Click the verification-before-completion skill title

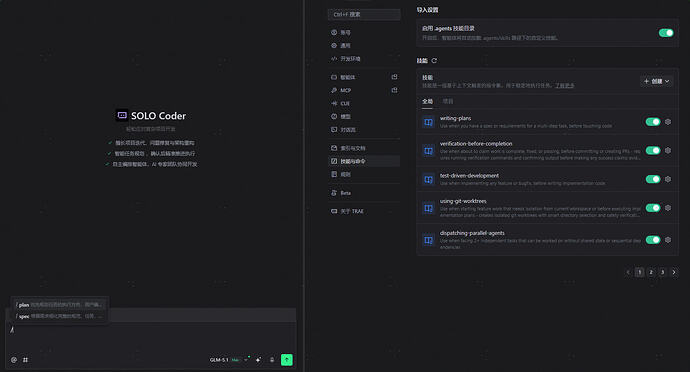coord(476,144)
